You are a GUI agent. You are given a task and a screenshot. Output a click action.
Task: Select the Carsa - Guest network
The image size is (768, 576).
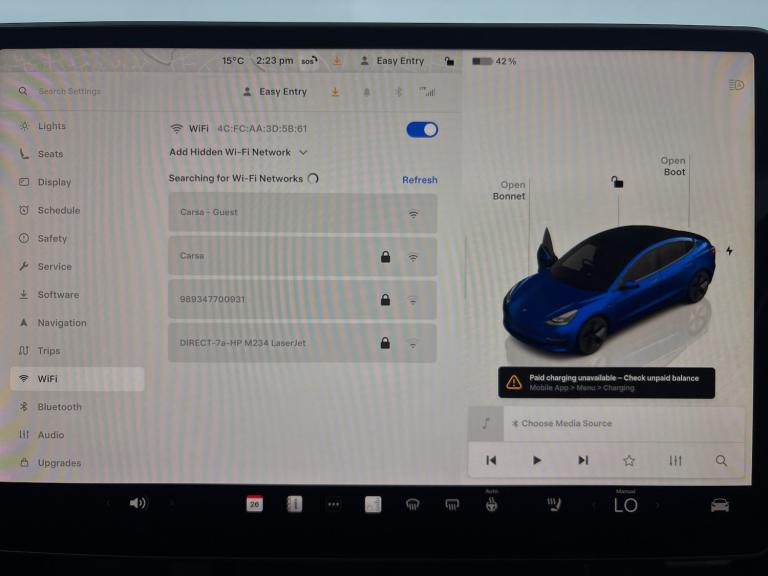pos(302,213)
